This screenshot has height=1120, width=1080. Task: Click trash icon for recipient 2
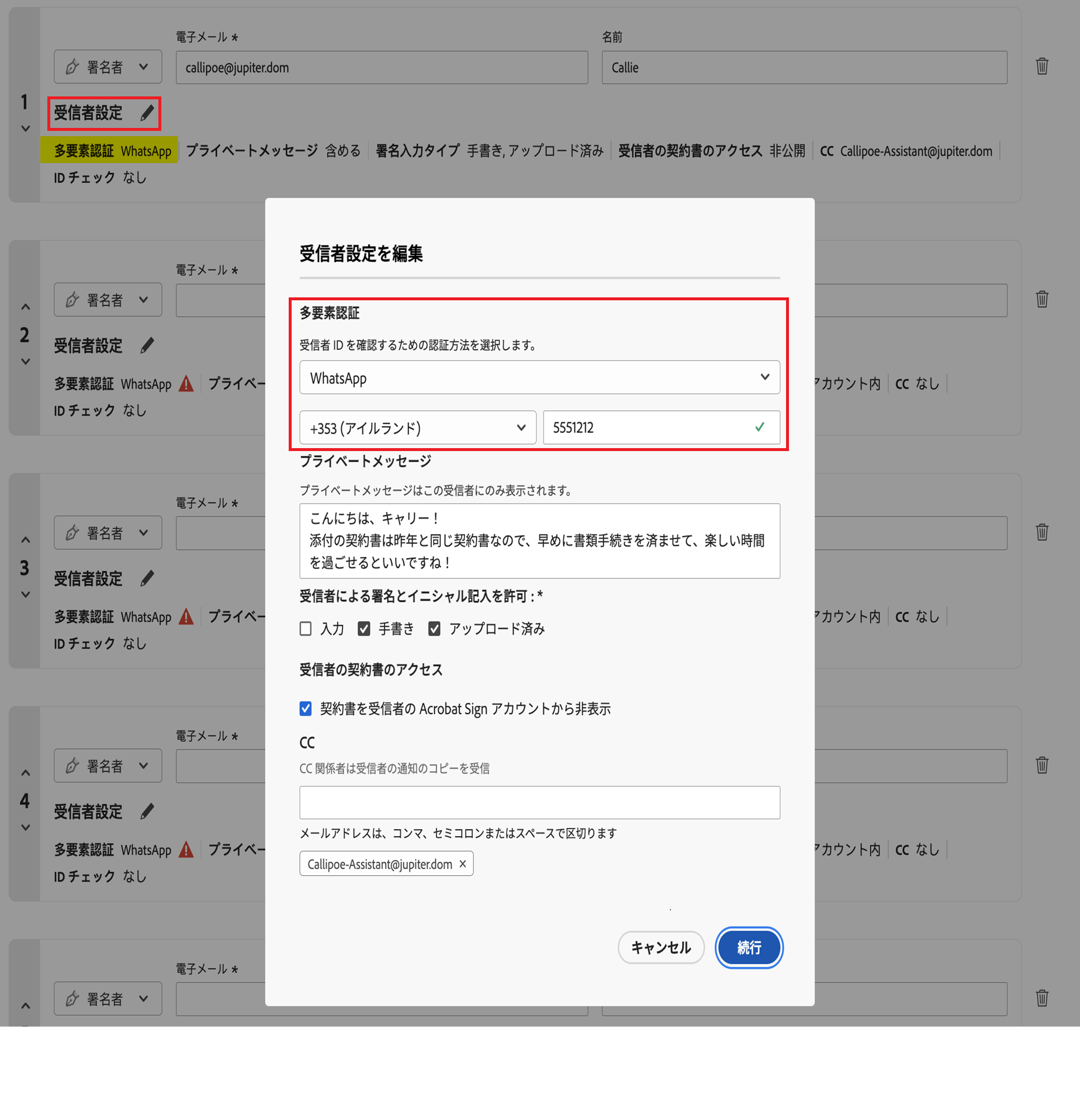click(1042, 299)
